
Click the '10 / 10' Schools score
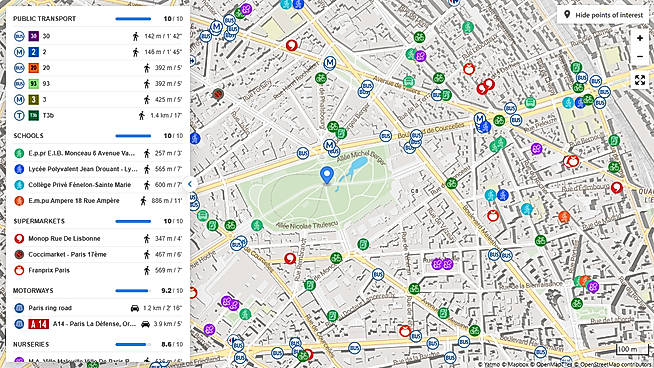click(x=173, y=136)
